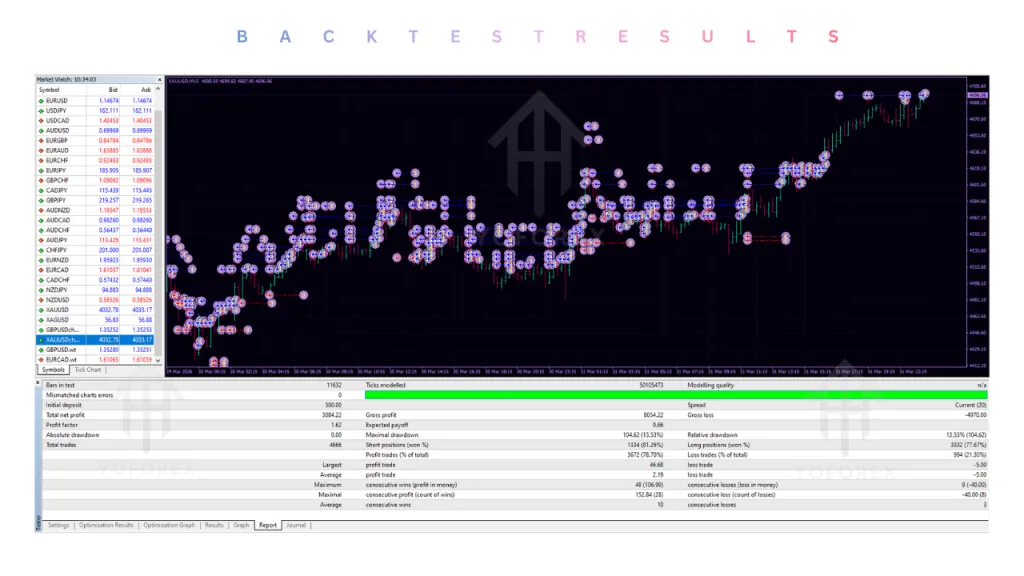Click the Profit factor value 1.62
The image size is (1024, 576).
point(336,425)
